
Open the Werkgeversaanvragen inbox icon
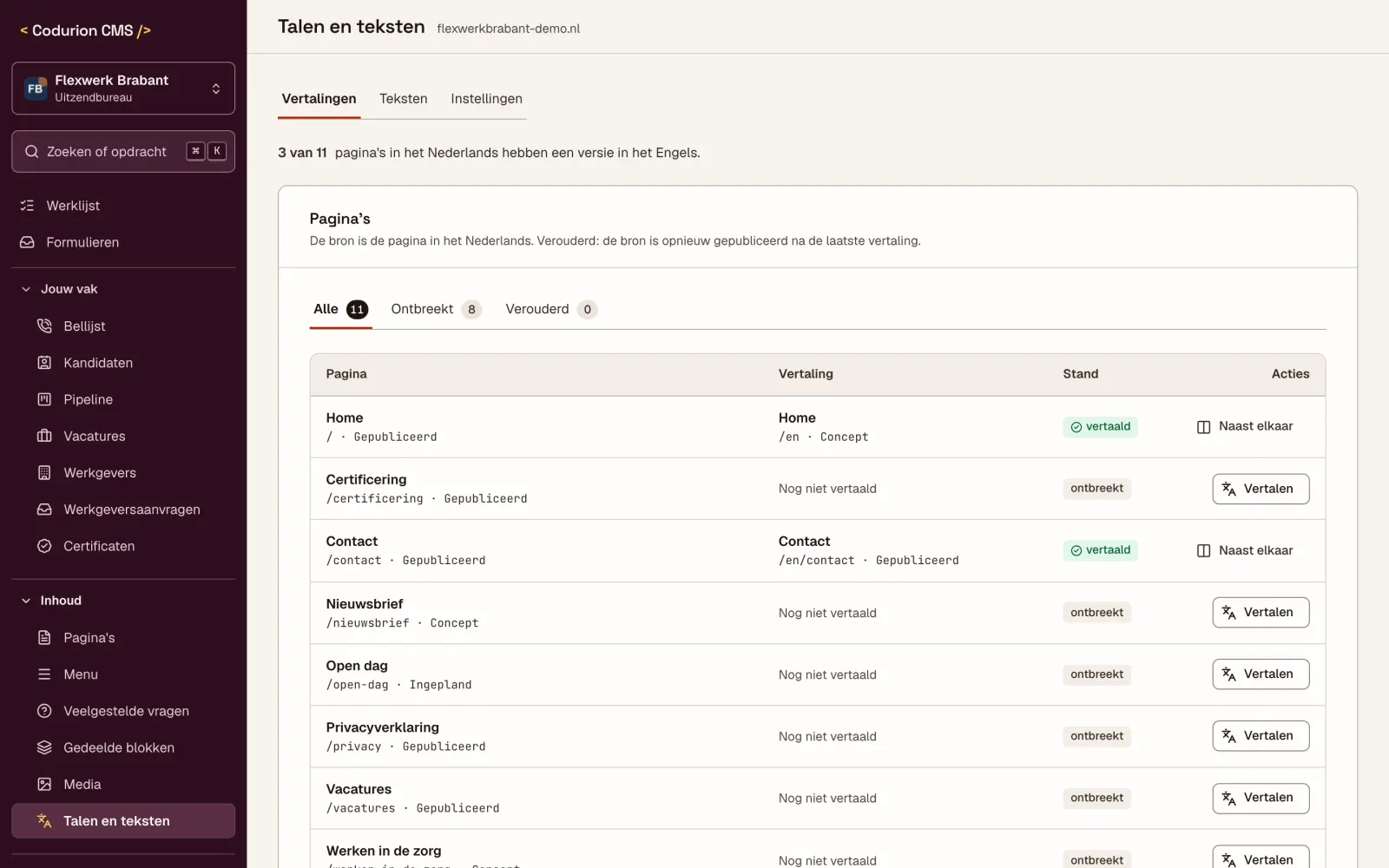(x=44, y=510)
